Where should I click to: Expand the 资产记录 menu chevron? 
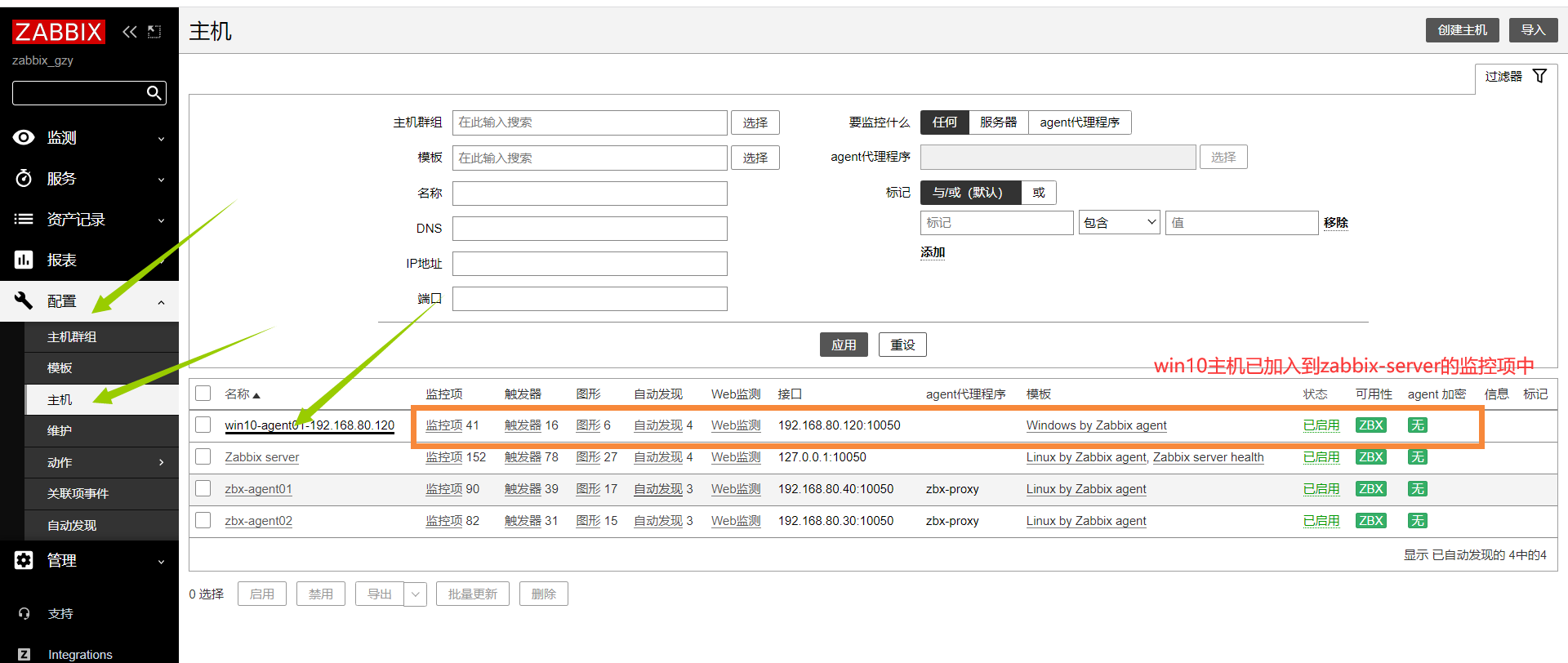pos(161,220)
